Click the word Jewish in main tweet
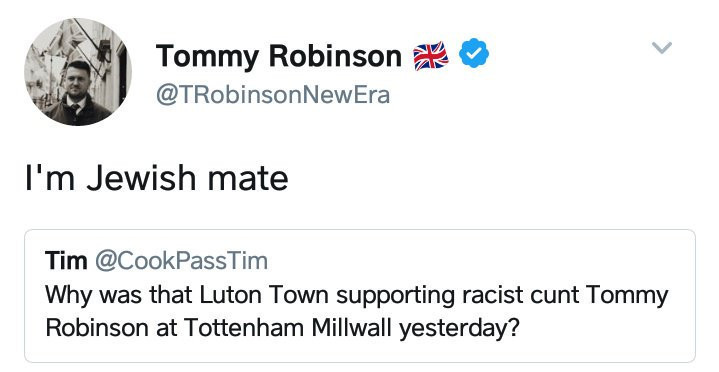Image resolution: width=719 pixels, height=372 pixels. click(x=142, y=178)
